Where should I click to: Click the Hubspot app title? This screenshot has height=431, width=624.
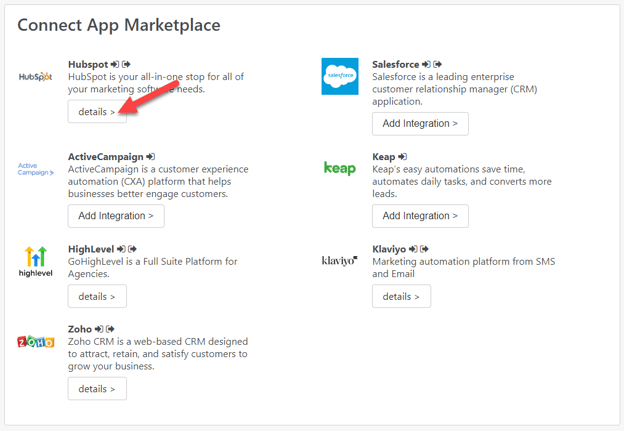88,64
